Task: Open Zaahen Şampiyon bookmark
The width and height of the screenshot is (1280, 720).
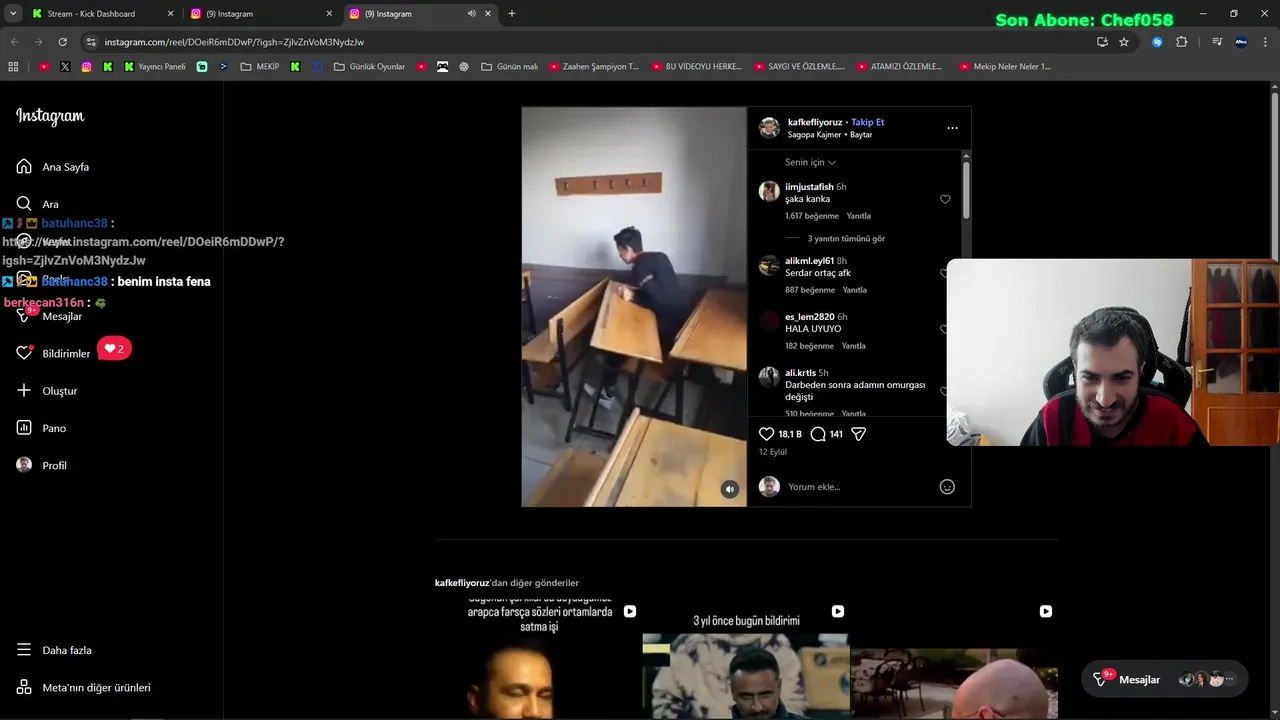Action: (x=593, y=67)
